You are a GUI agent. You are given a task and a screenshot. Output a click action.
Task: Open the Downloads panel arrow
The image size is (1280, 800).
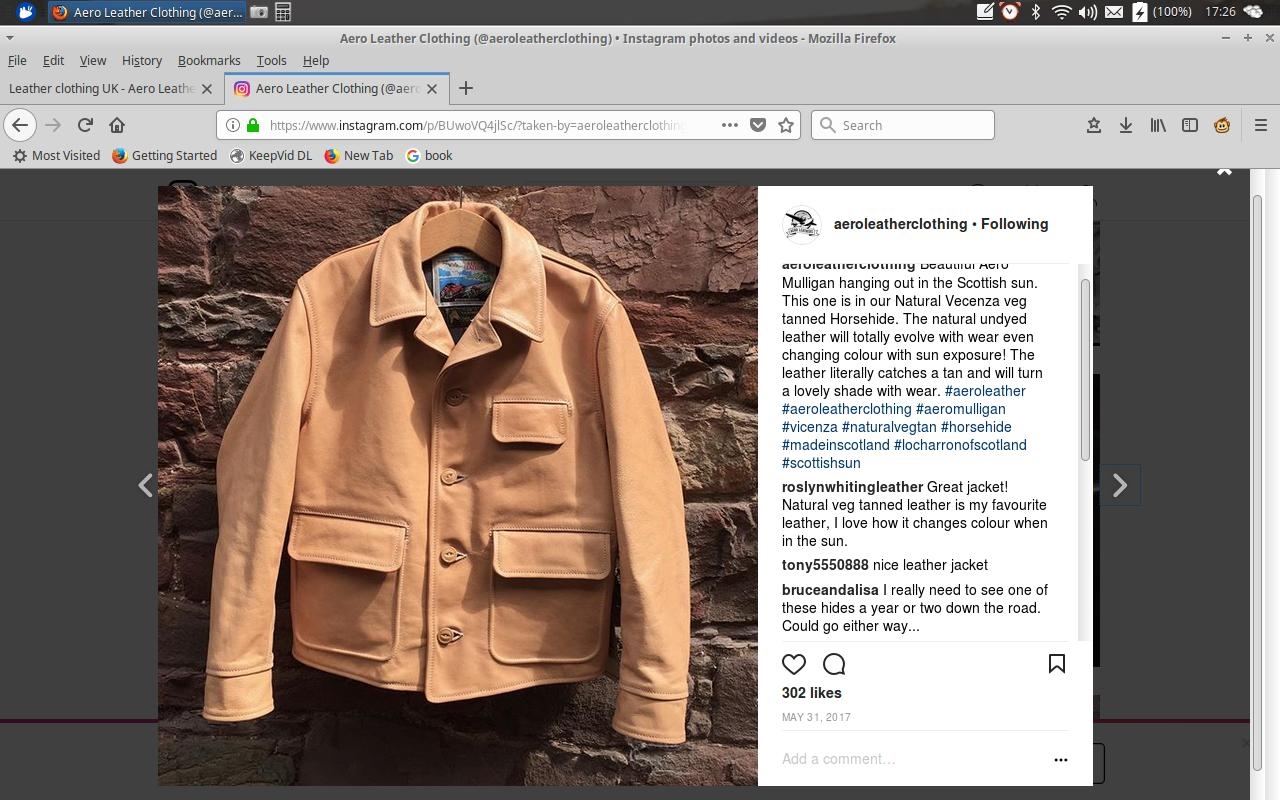tap(1126, 125)
